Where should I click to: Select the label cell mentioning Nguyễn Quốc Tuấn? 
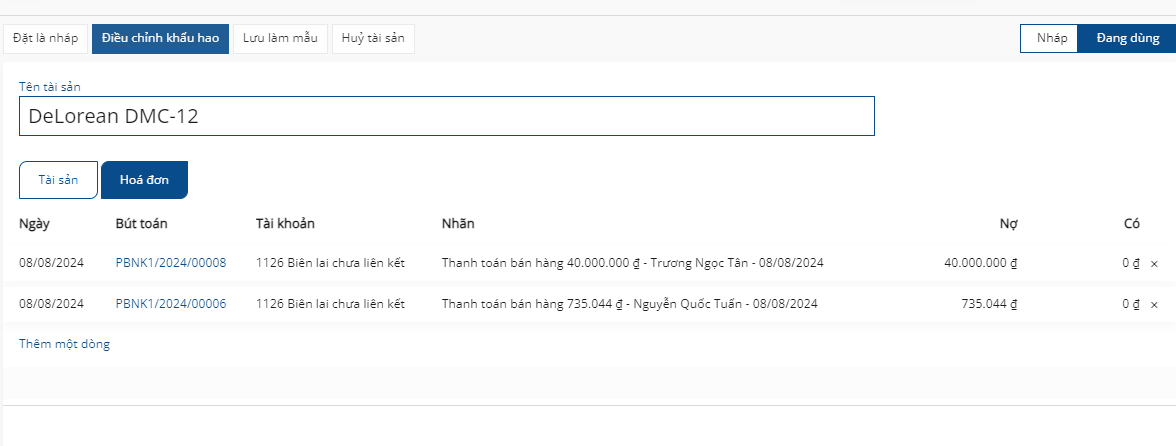(629, 304)
